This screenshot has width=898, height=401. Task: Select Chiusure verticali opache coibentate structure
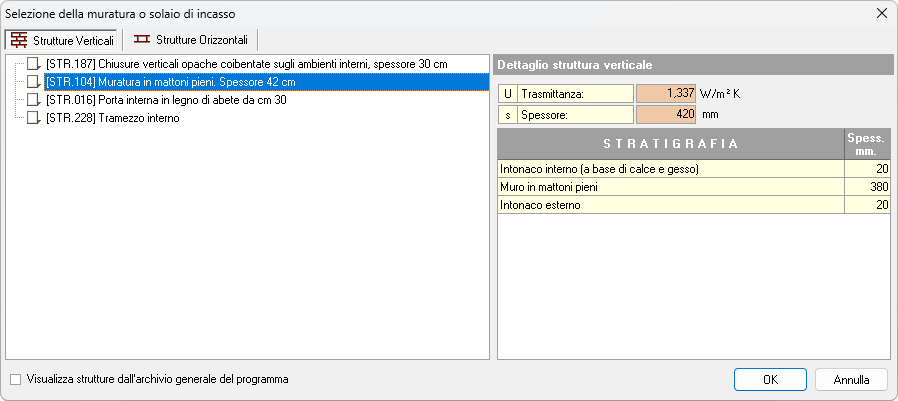(246, 64)
